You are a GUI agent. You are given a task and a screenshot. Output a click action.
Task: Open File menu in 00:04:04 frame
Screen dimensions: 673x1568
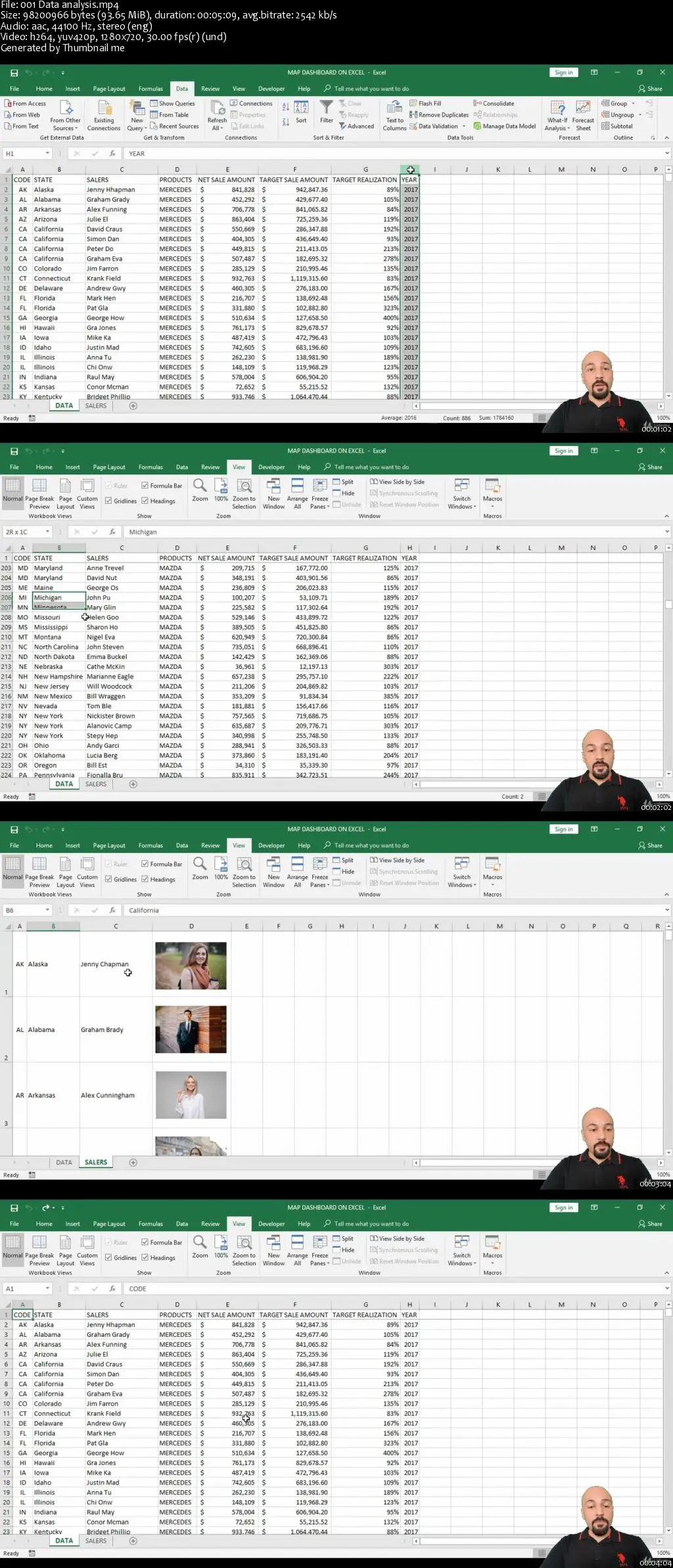pos(14,1224)
